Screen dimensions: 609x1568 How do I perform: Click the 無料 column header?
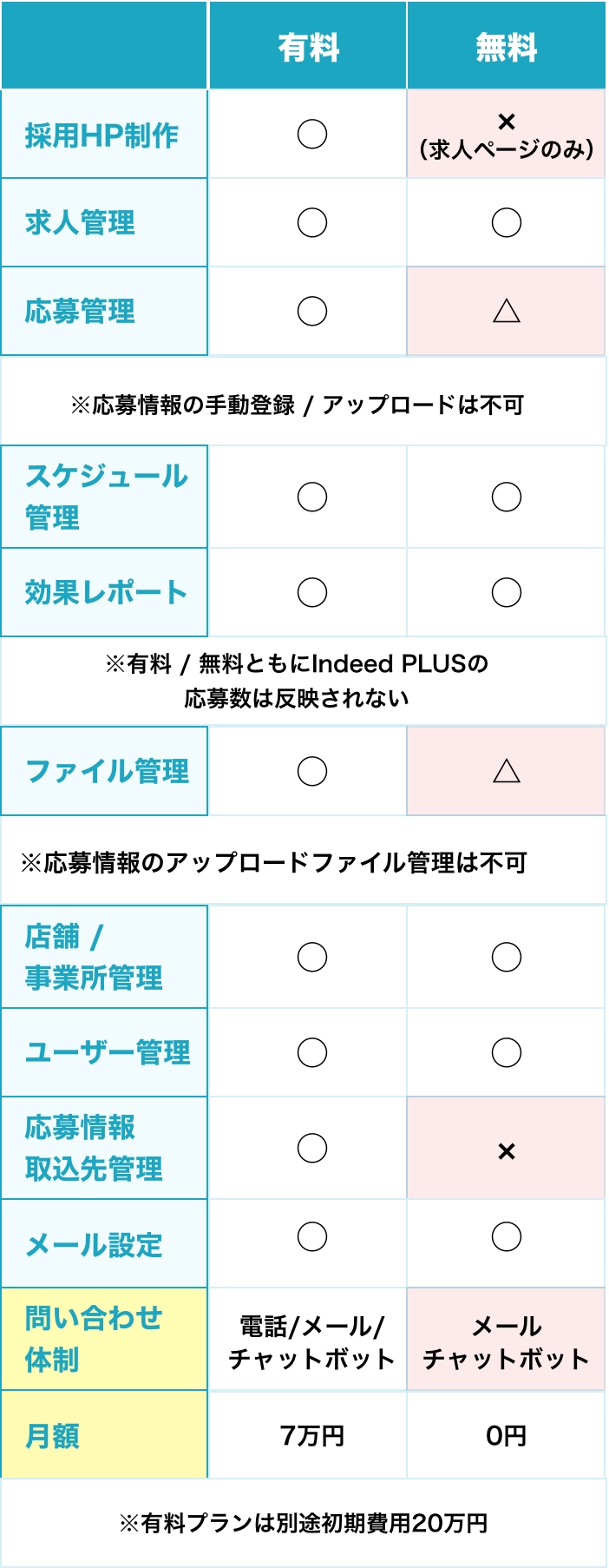click(507, 46)
